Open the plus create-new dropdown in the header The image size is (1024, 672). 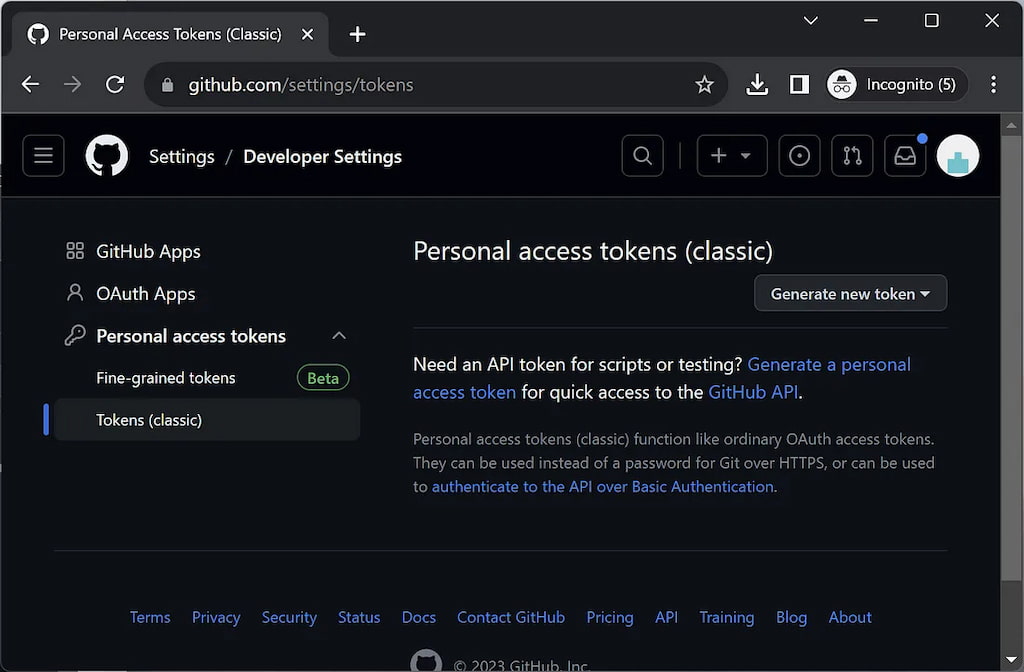tap(731, 156)
